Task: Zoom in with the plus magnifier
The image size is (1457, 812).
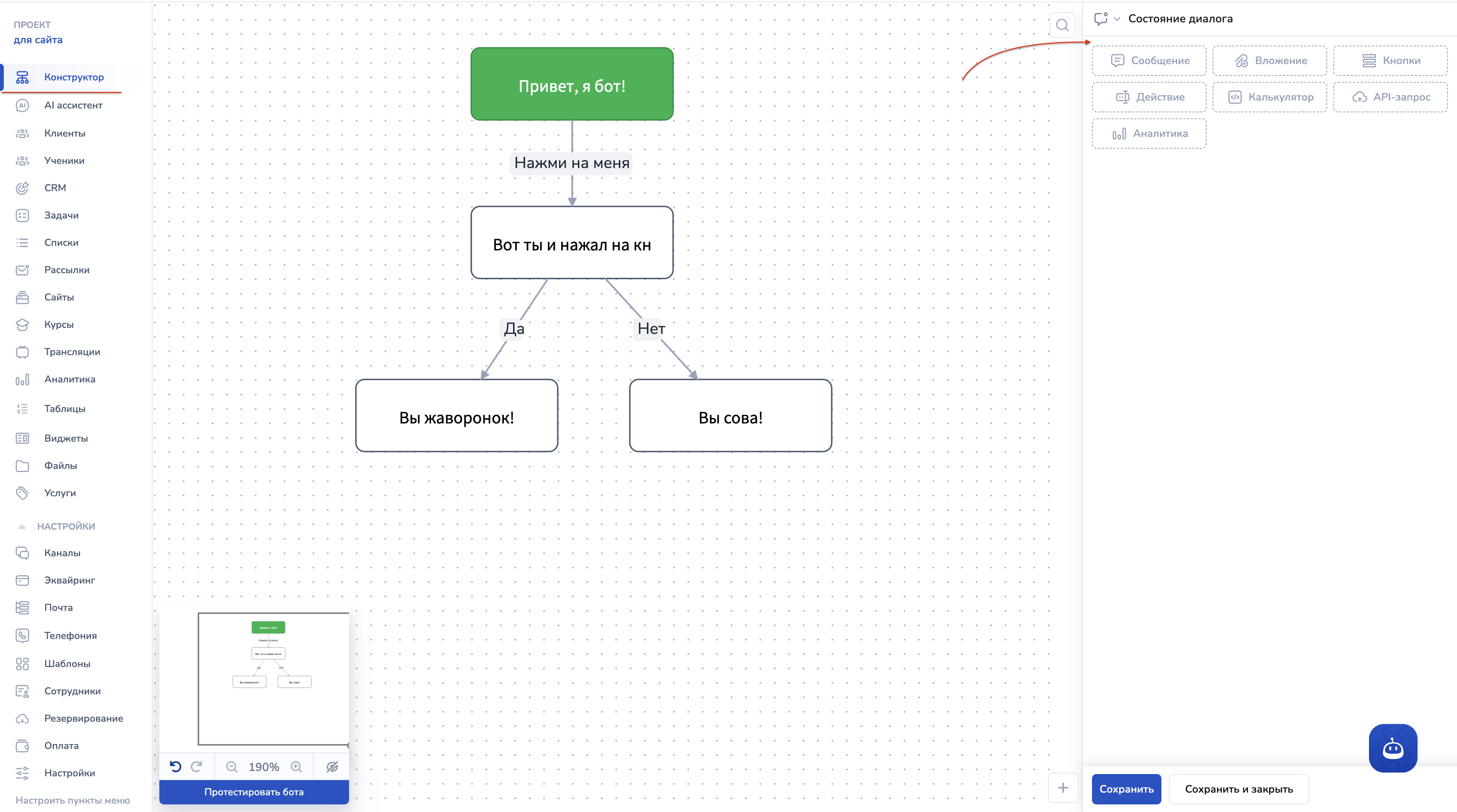Action: (296, 766)
